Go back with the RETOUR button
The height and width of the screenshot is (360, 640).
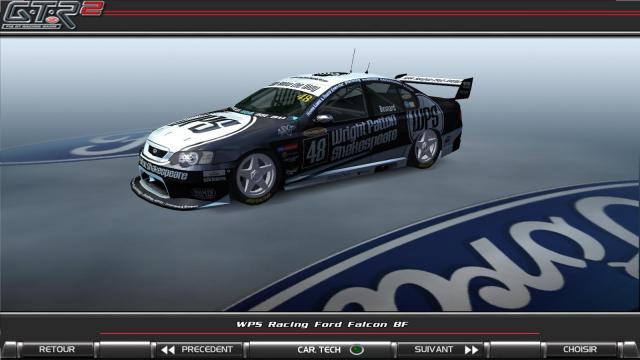57,349
